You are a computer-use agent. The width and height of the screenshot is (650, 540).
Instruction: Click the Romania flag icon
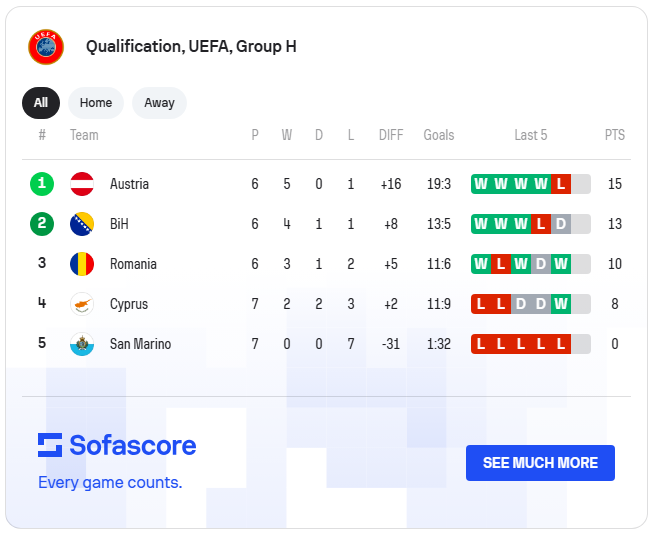coord(82,264)
